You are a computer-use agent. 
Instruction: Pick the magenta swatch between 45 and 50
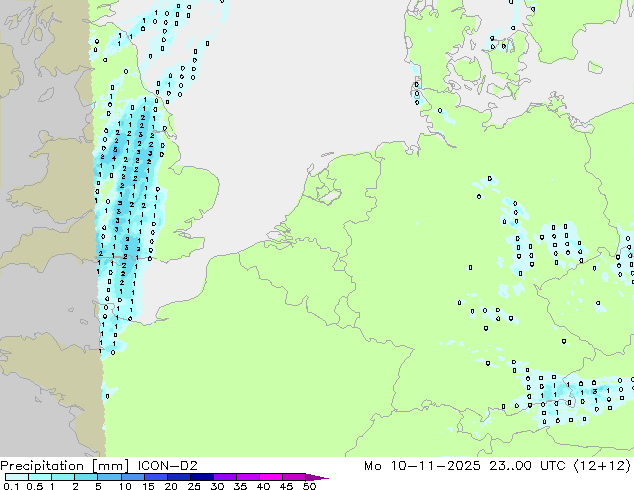(294, 477)
